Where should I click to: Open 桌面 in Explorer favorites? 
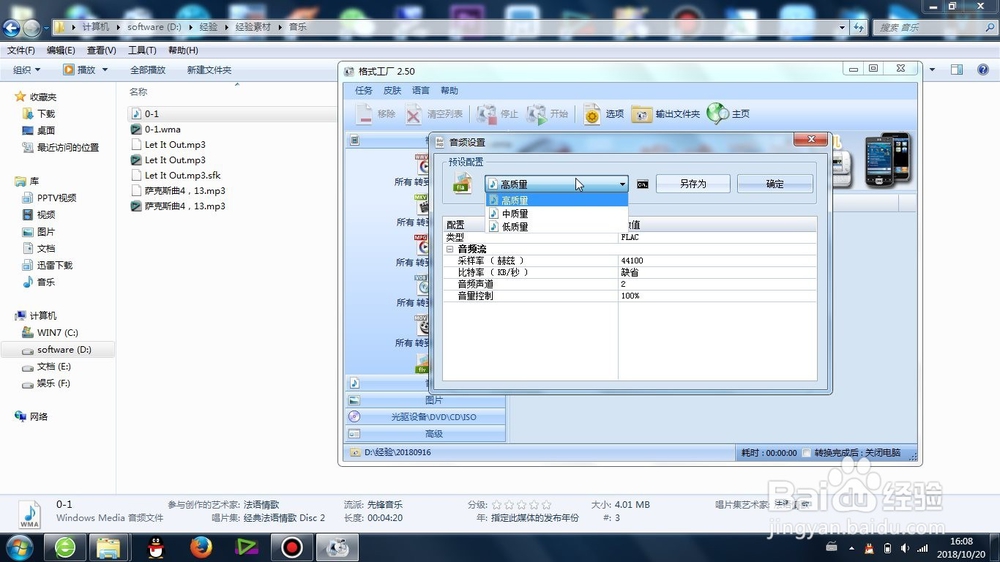point(45,130)
